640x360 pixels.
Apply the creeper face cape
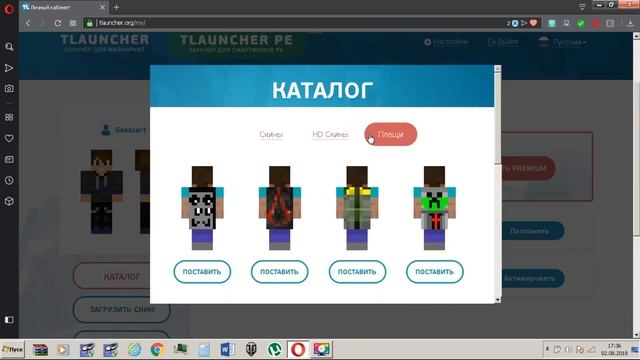coord(435,272)
